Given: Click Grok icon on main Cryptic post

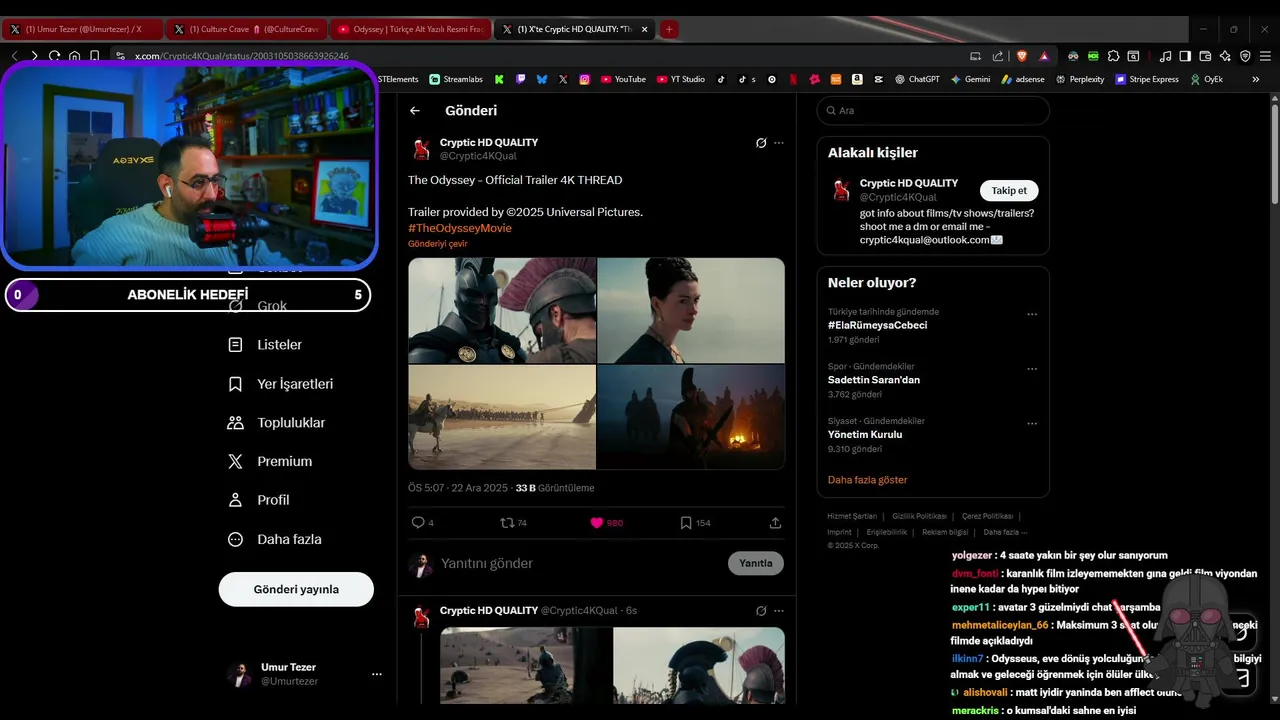Looking at the screenshot, I should pyautogui.click(x=761, y=143).
